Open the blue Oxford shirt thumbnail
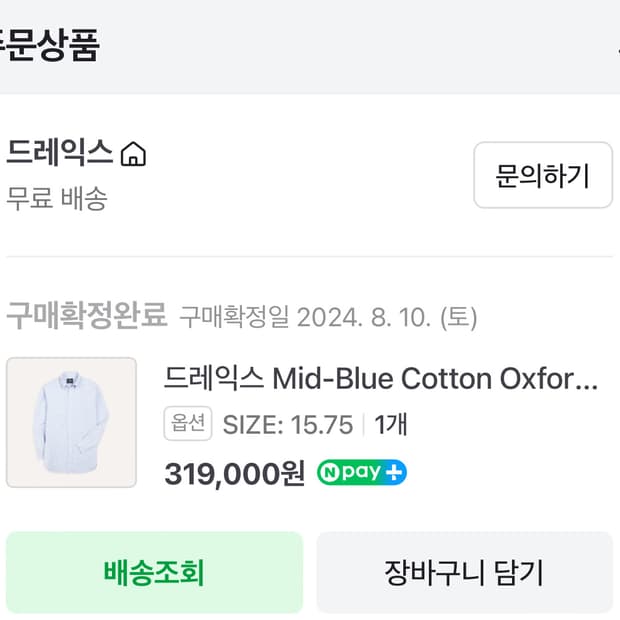 click(71, 422)
